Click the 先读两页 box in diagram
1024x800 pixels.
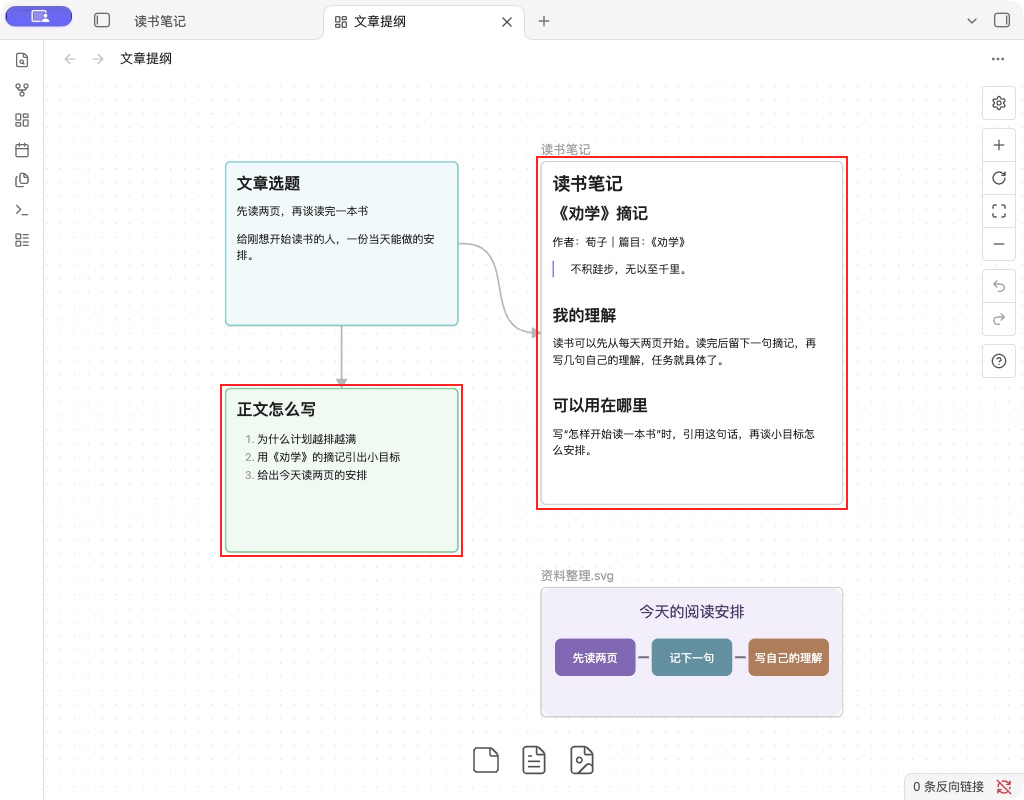click(x=595, y=657)
